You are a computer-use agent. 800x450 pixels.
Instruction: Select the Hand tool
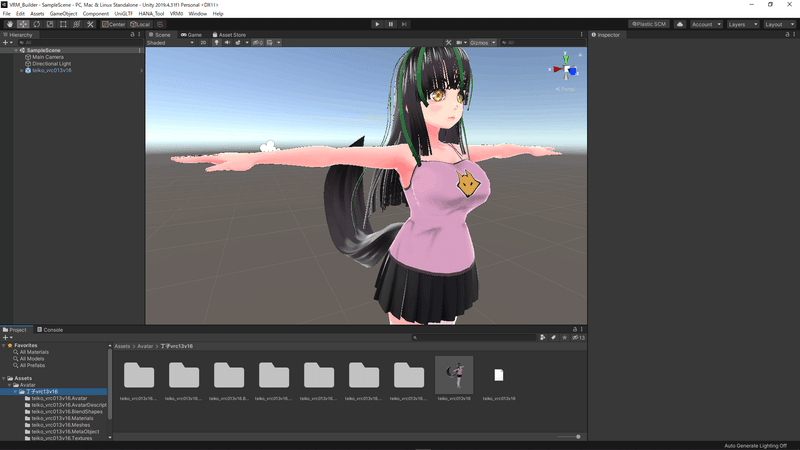click(x=10, y=24)
